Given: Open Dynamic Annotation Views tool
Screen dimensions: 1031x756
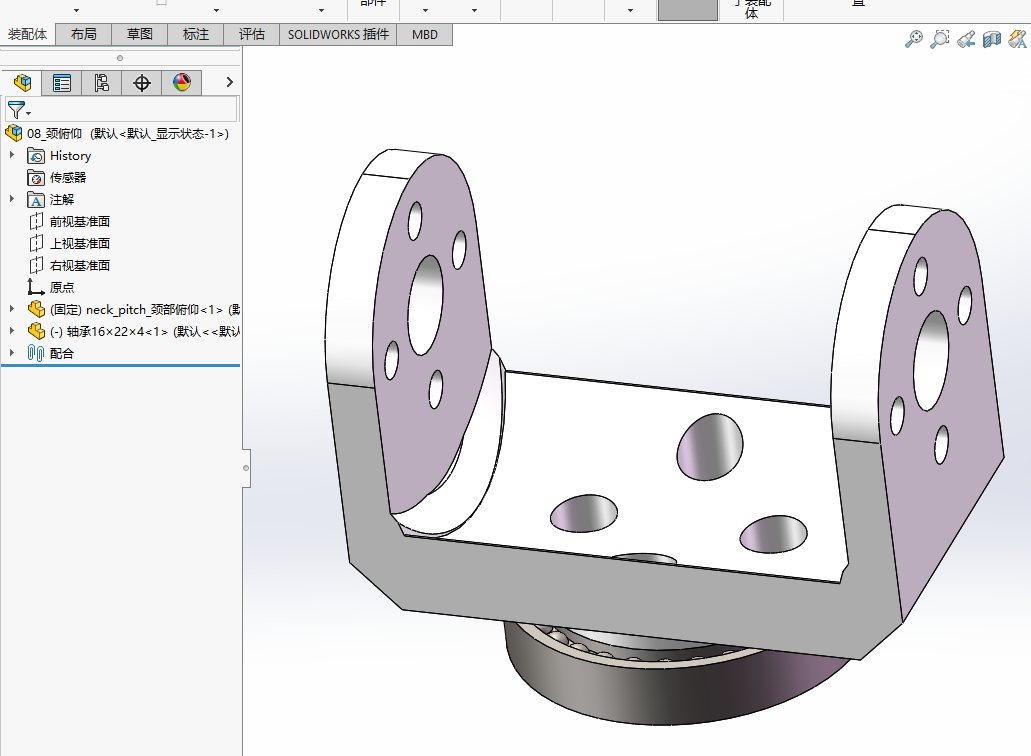Looking at the screenshot, I should (1017, 39).
